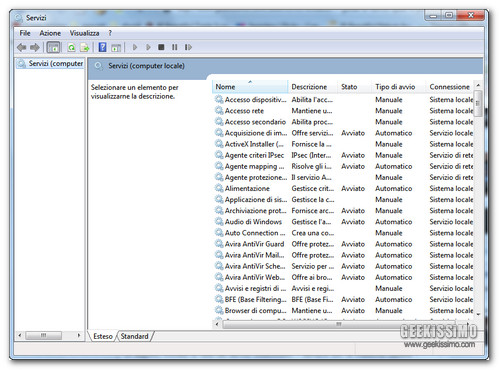Viewport: 499px width, 370px height.
Task: Open the Azione menu
Action: 50,33
